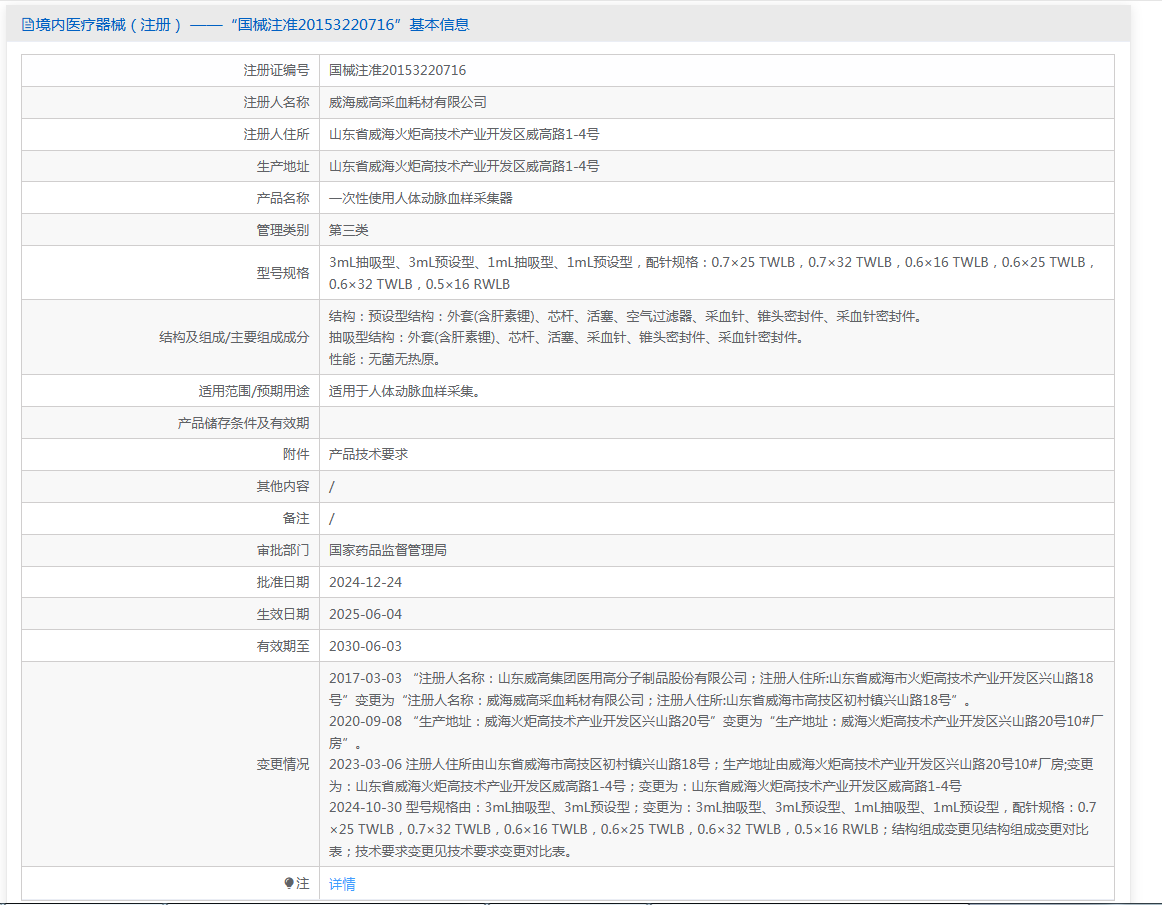Click the 产品名称 label cell
Viewport: 1162px width, 905px height.
[x=170, y=198]
